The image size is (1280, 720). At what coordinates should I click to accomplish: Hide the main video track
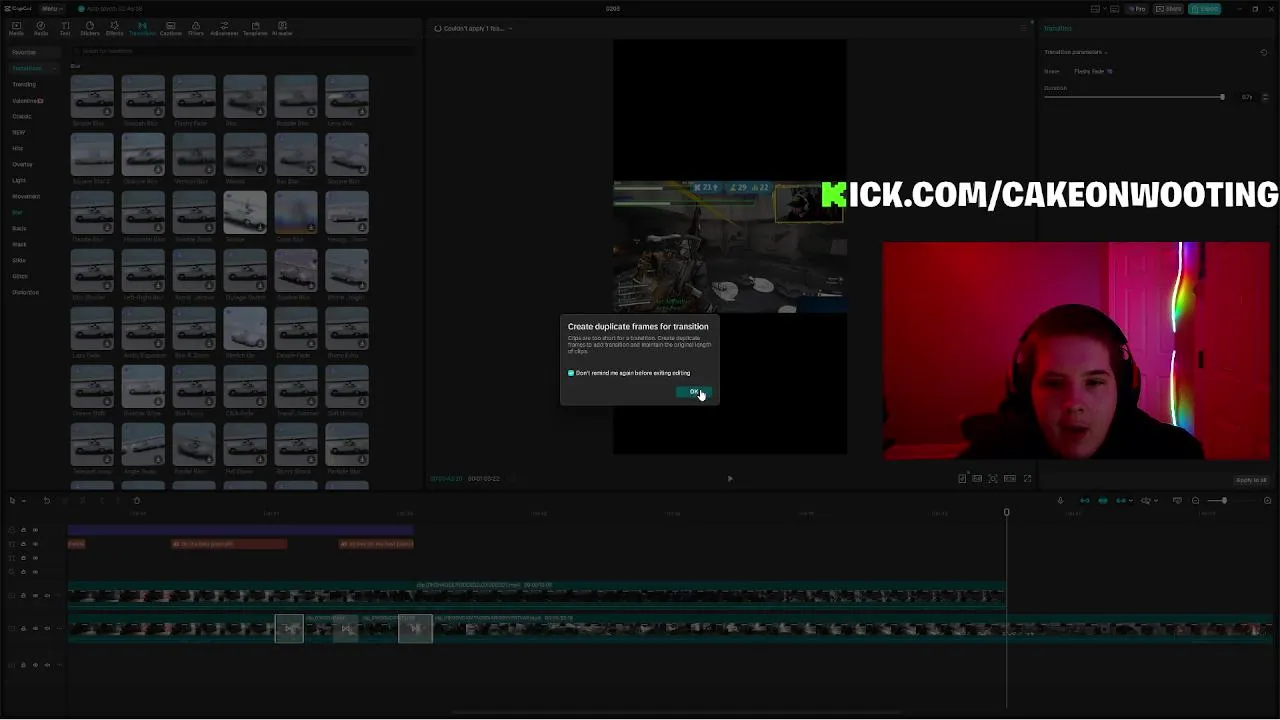click(x=35, y=629)
